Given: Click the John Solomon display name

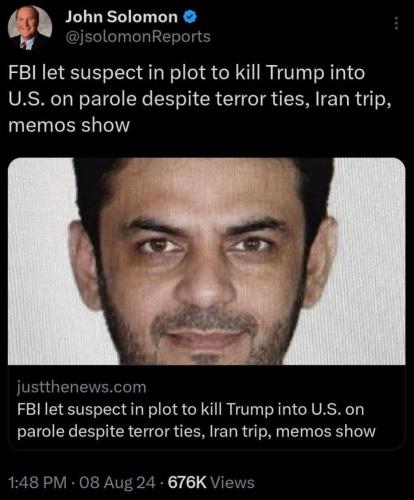Looking at the screenshot, I should [122, 17].
